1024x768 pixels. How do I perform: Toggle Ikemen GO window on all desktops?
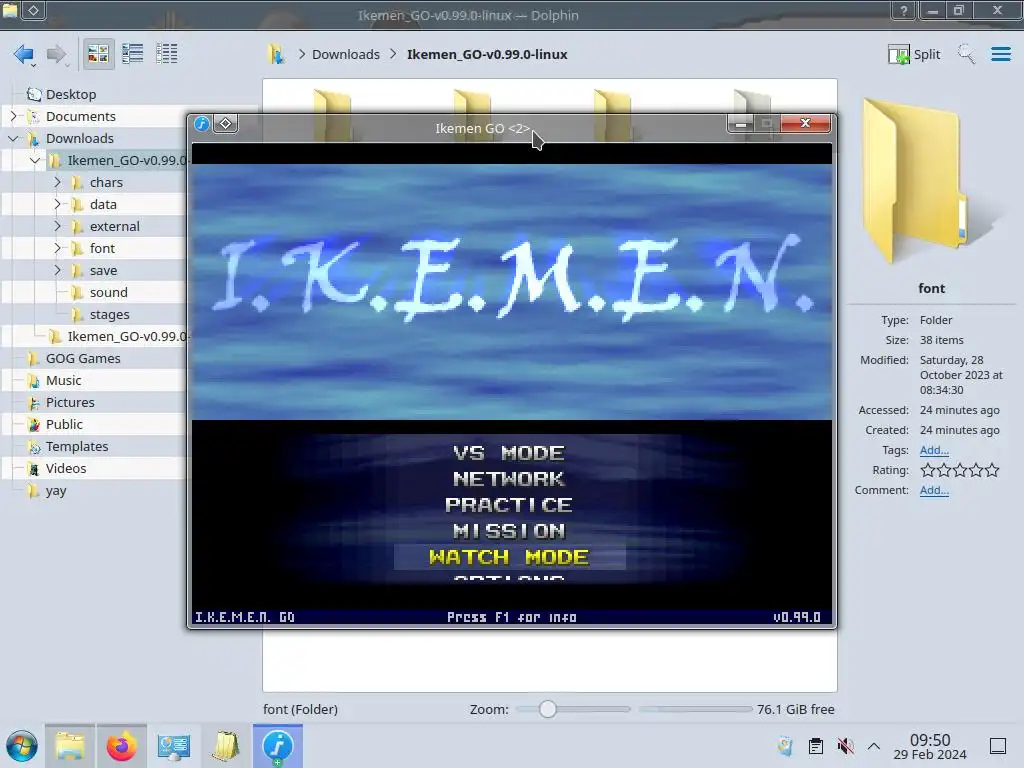click(225, 123)
